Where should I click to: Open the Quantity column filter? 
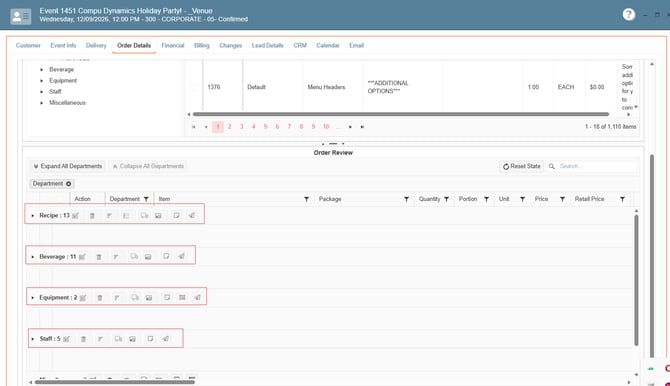[x=447, y=199]
